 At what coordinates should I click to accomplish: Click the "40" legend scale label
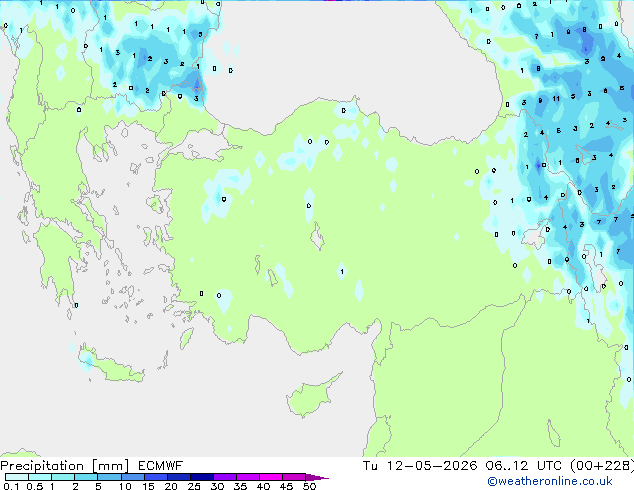pyautogui.click(x=263, y=486)
